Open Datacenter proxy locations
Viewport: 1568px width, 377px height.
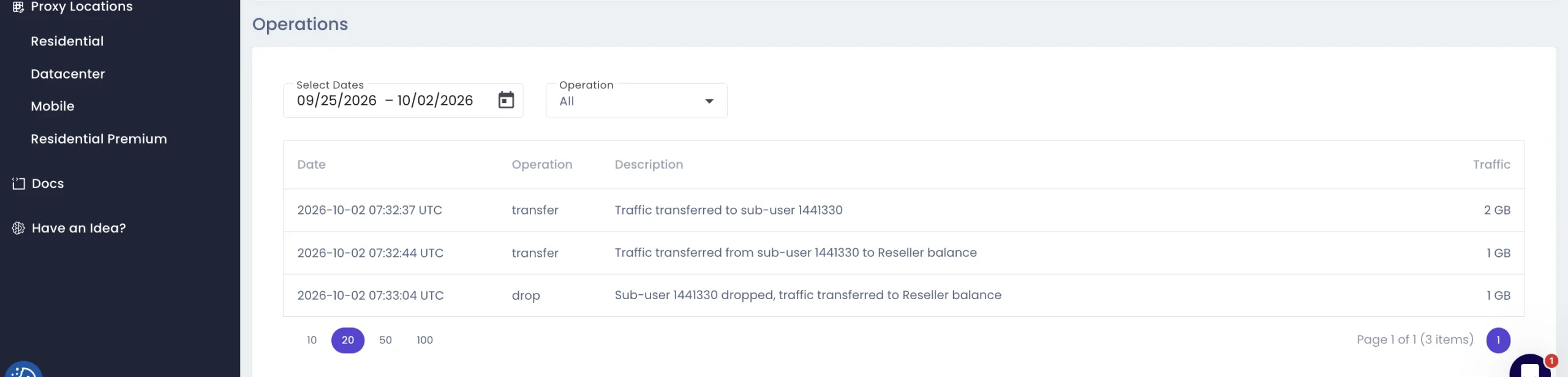click(68, 74)
